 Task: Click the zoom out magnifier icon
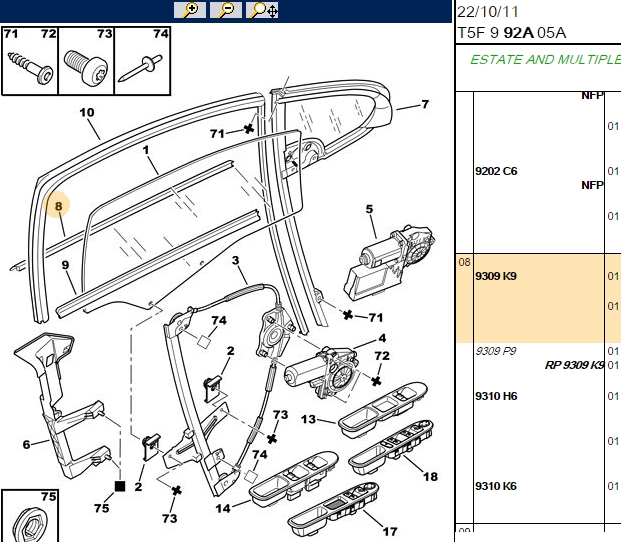(x=226, y=10)
